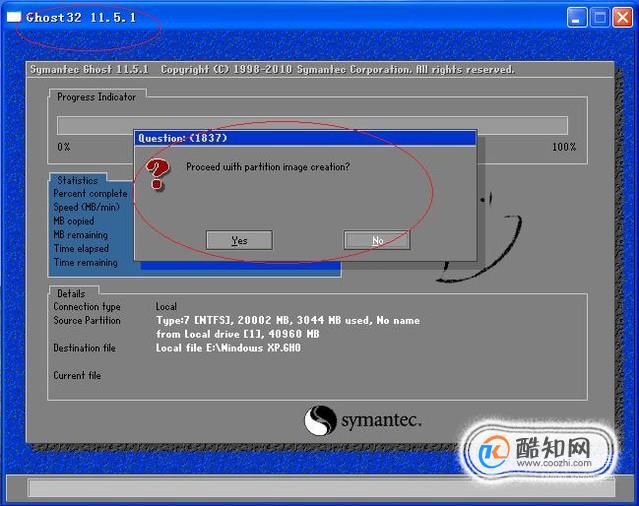This screenshot has height=506, width=639.
Task: Click the Progress Indicator label
Action: 96,97
